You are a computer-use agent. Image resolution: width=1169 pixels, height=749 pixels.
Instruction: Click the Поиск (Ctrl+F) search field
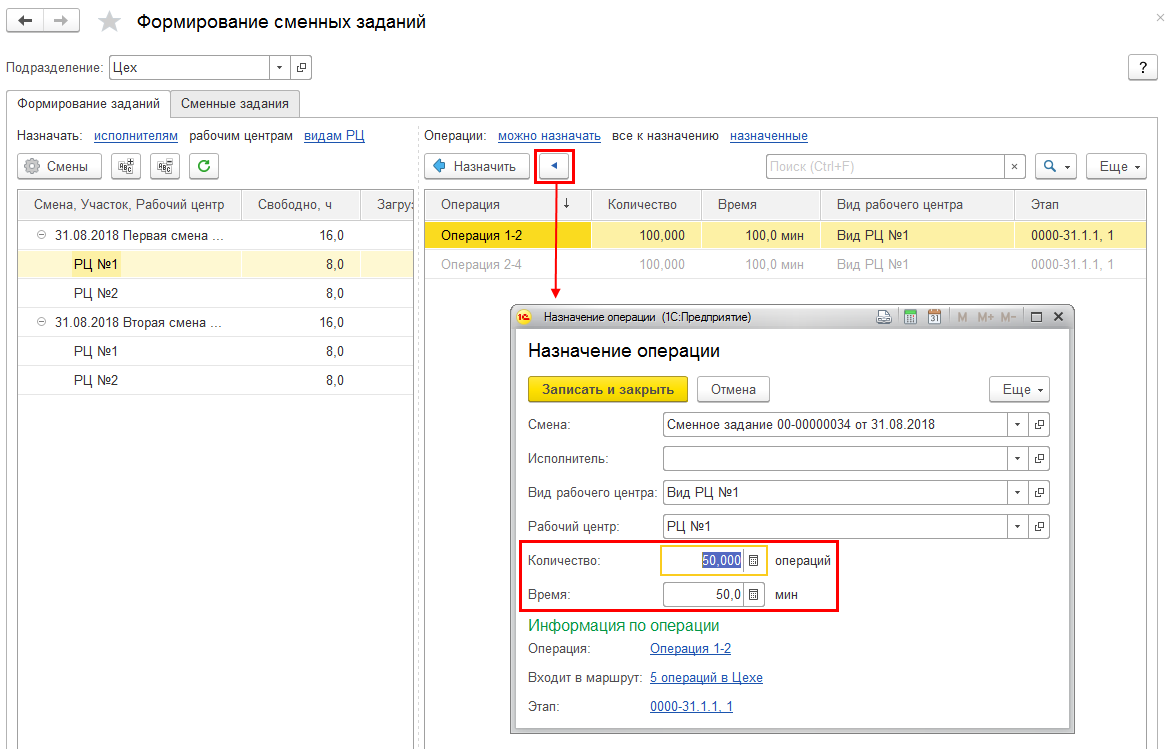885,166
